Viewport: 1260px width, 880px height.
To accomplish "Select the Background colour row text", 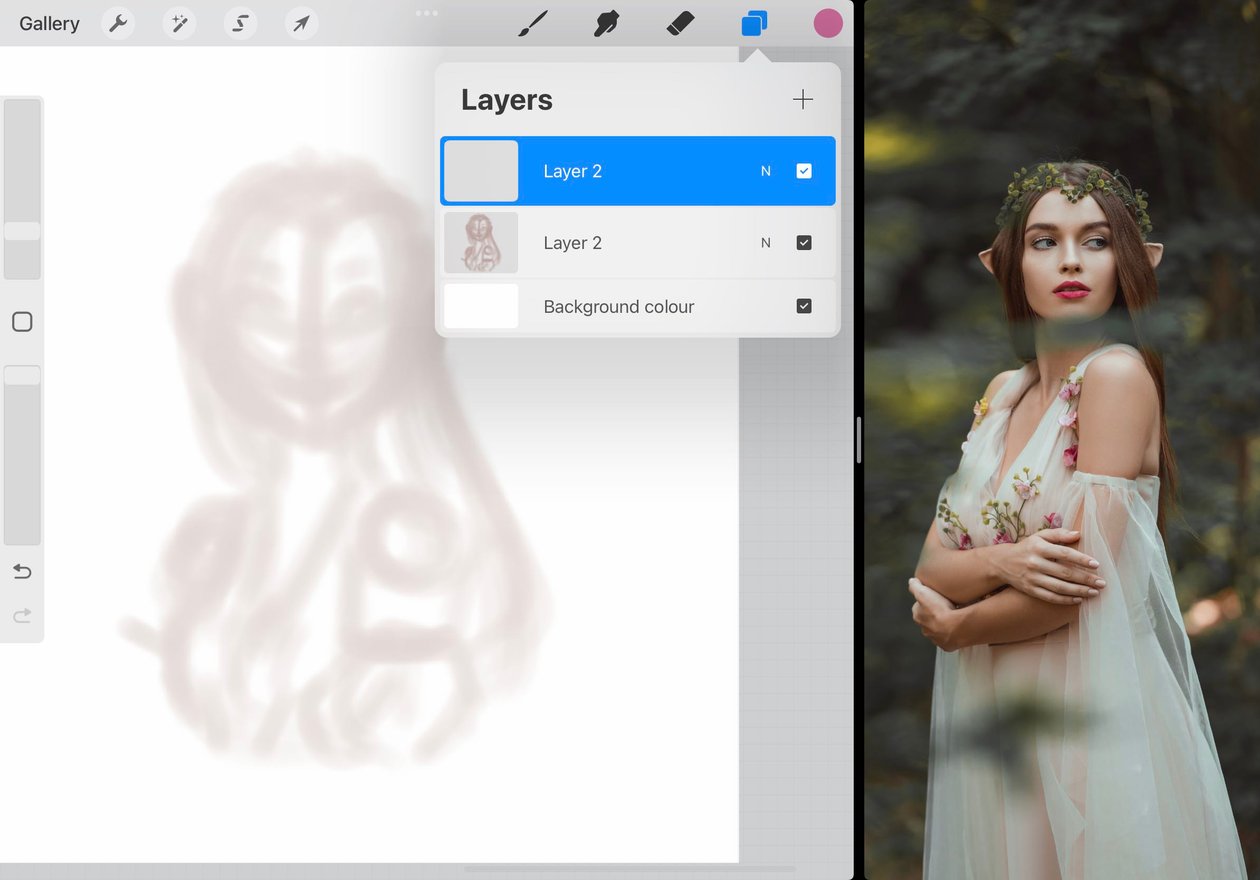I will 618,307.
